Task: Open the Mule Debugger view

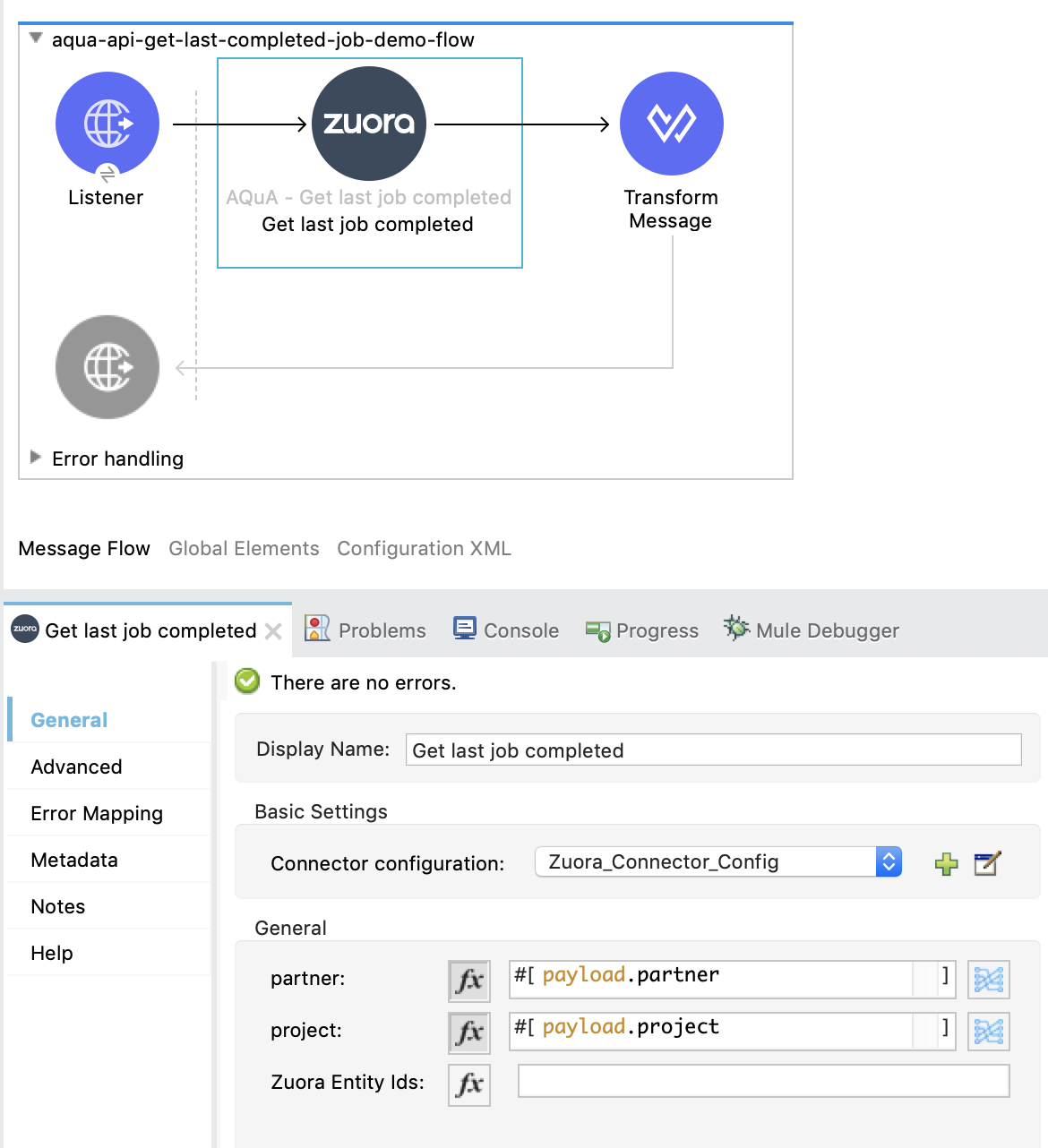Action: [812, 630]
